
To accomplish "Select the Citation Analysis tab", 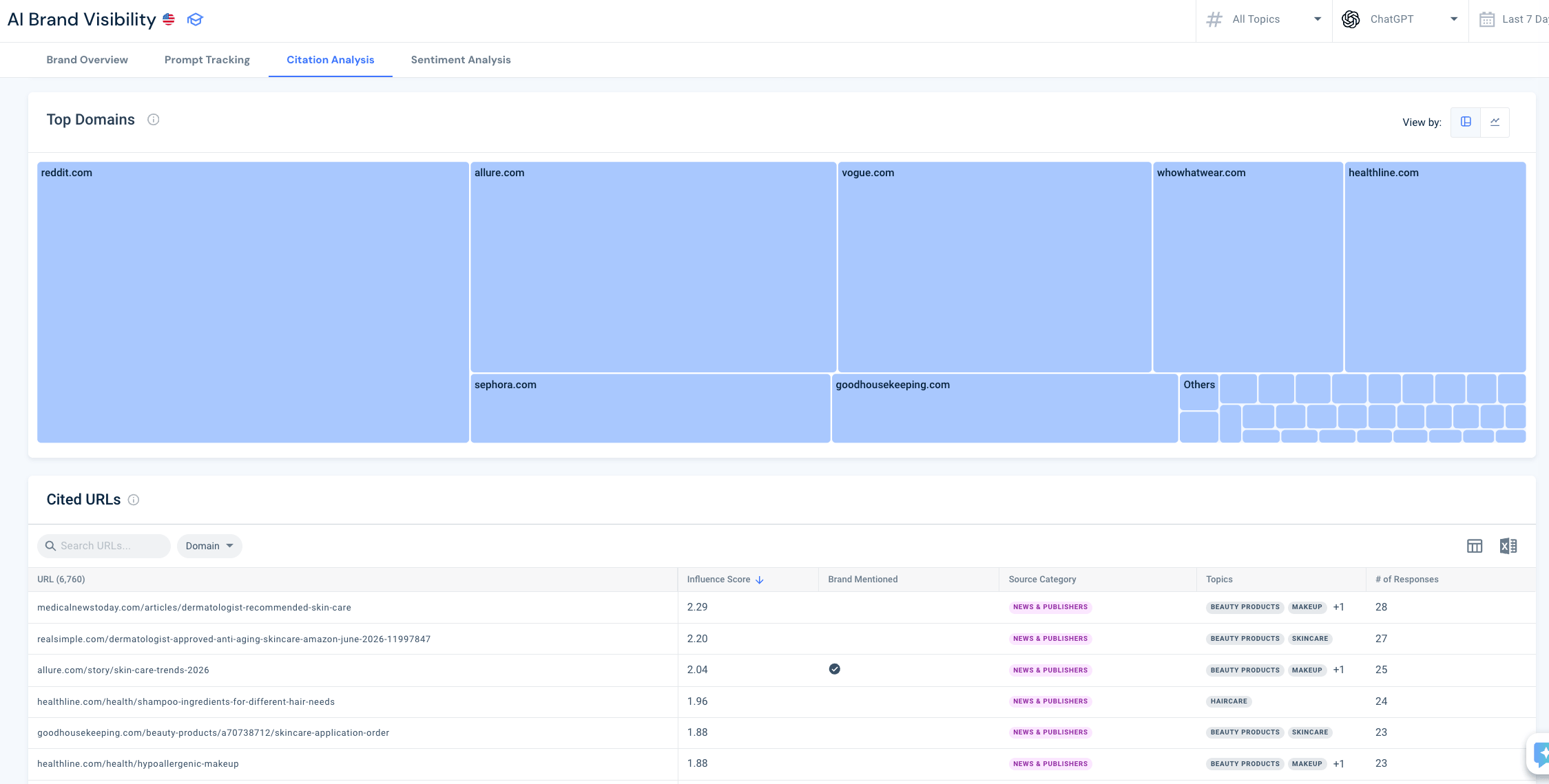I will point(331,60).
